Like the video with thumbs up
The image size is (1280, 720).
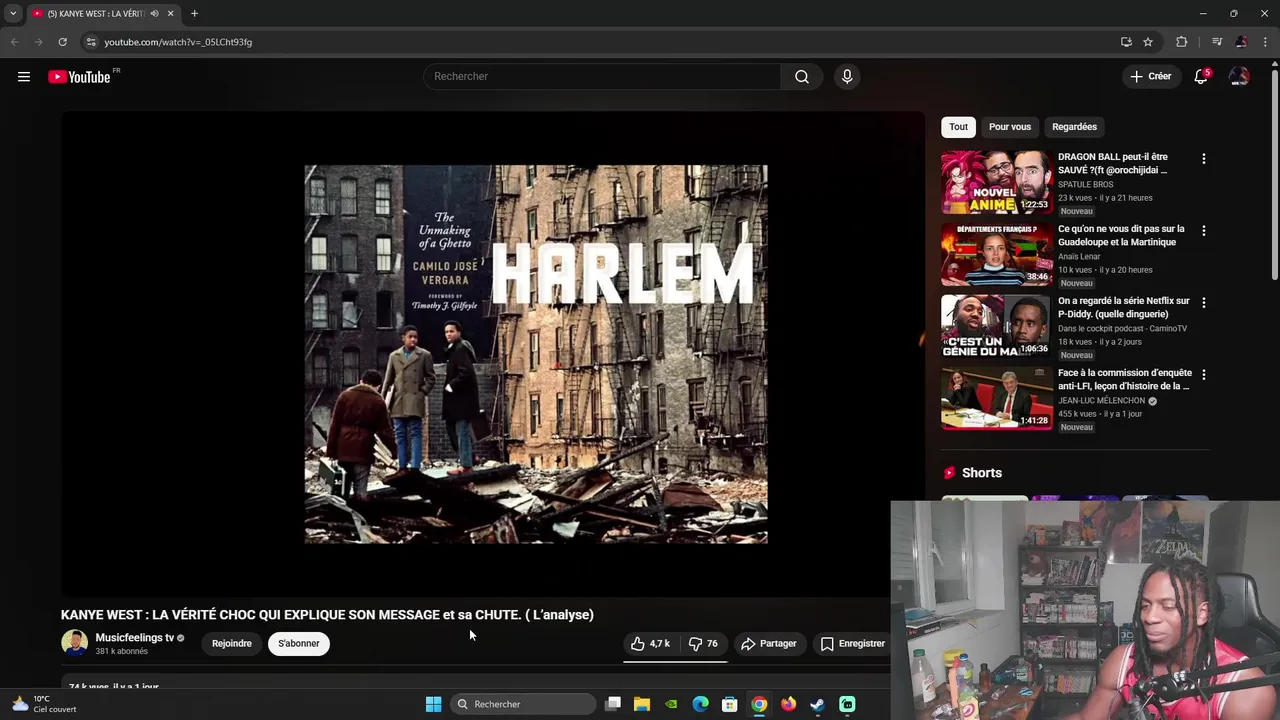650,644
